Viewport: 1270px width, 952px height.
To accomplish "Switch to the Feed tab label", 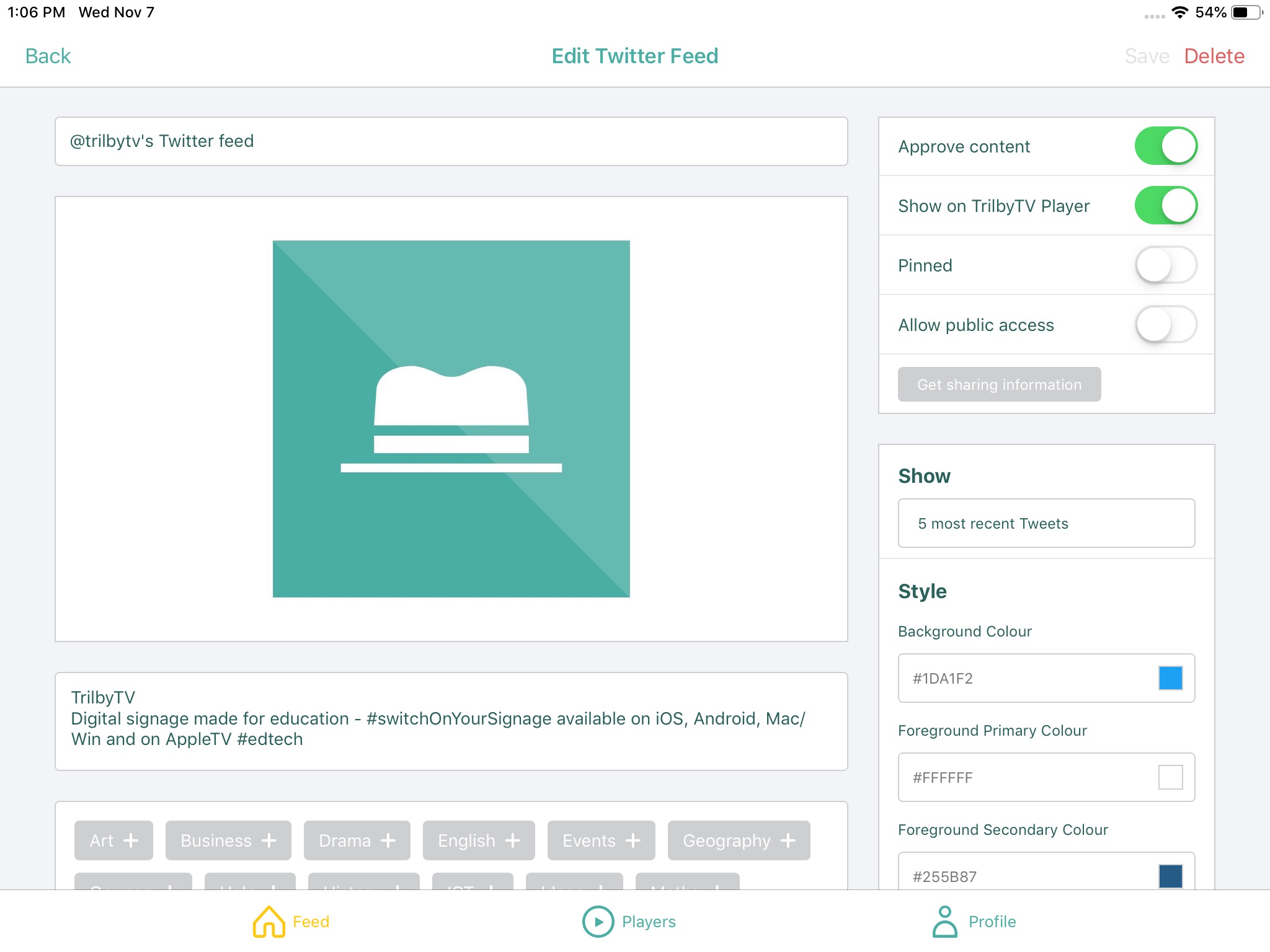I will coord(311,922).
